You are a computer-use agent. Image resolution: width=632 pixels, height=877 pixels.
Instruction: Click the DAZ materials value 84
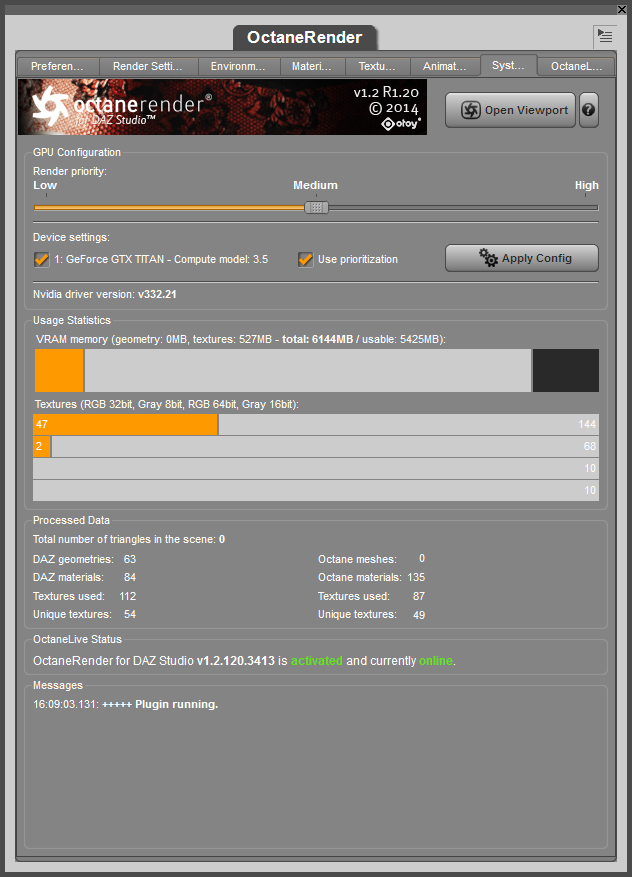pyautogui.click(x=130, y=577)
